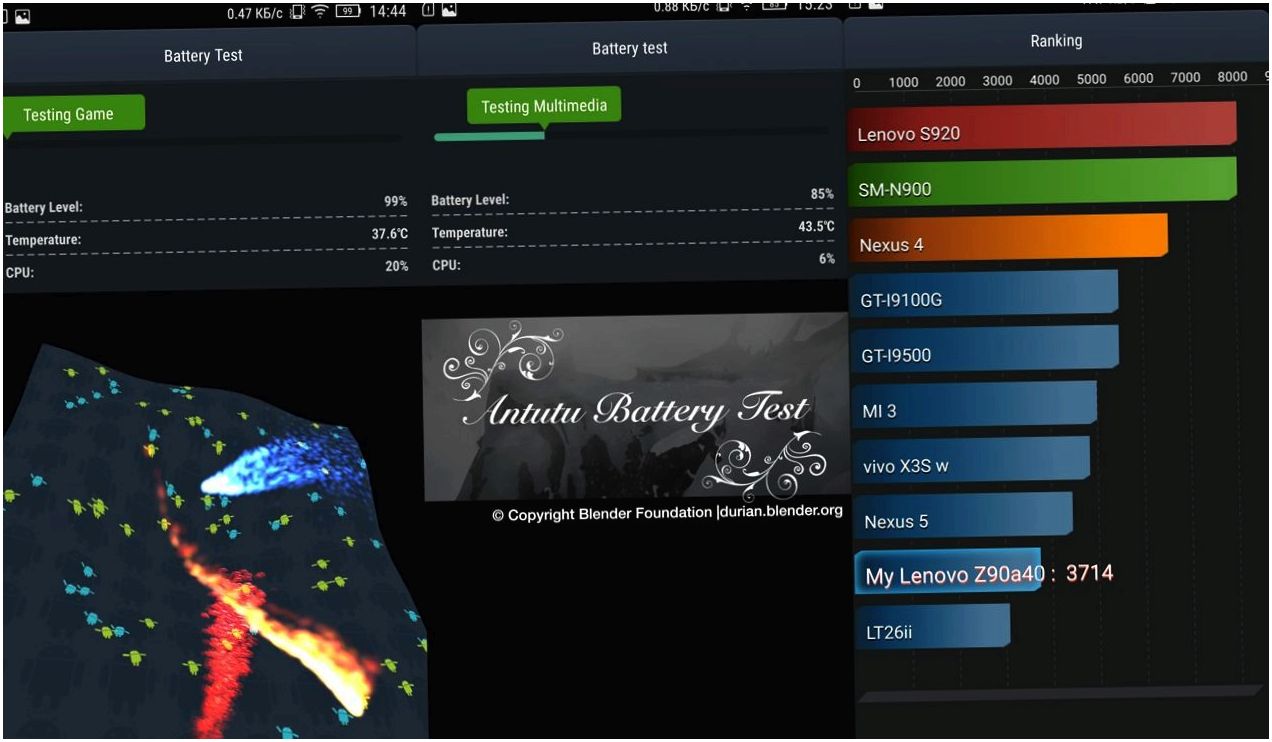
Task: Tap the Antutu Battery Test video banner
Action: coord(635,408)
